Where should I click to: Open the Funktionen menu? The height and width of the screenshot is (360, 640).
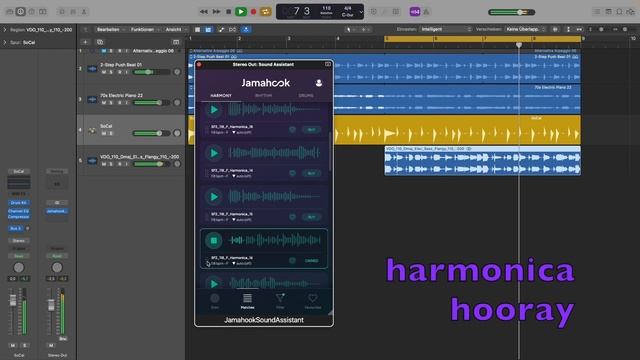pos(144,29)
